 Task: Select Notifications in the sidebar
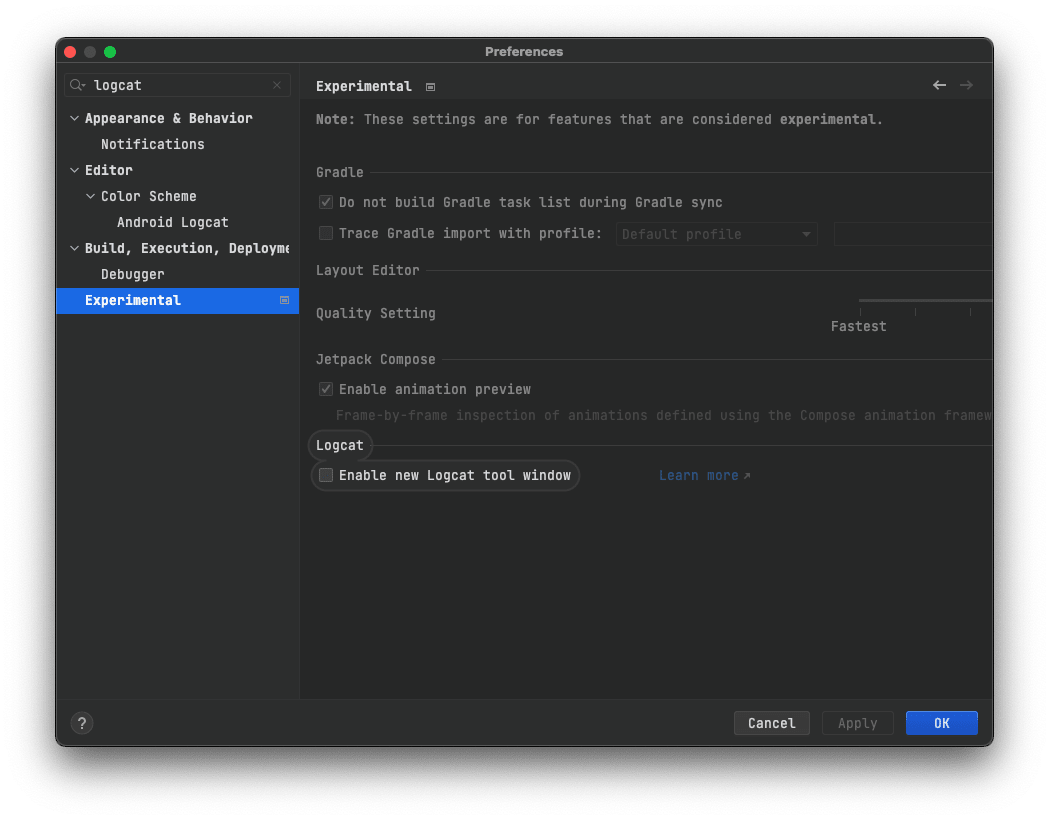(153, 144)
